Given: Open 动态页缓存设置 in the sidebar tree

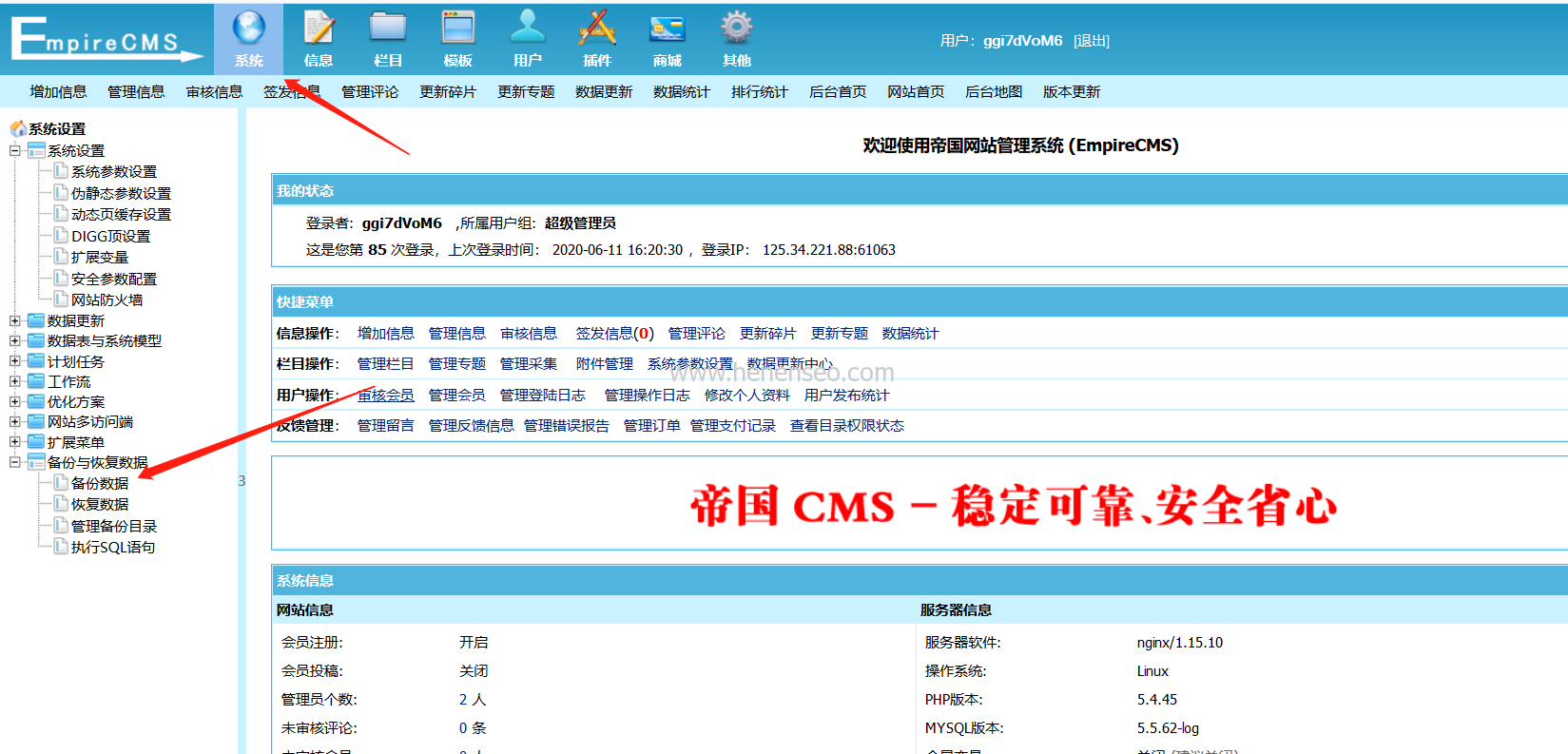Looking at the screenshot, I should click(121, 214).
